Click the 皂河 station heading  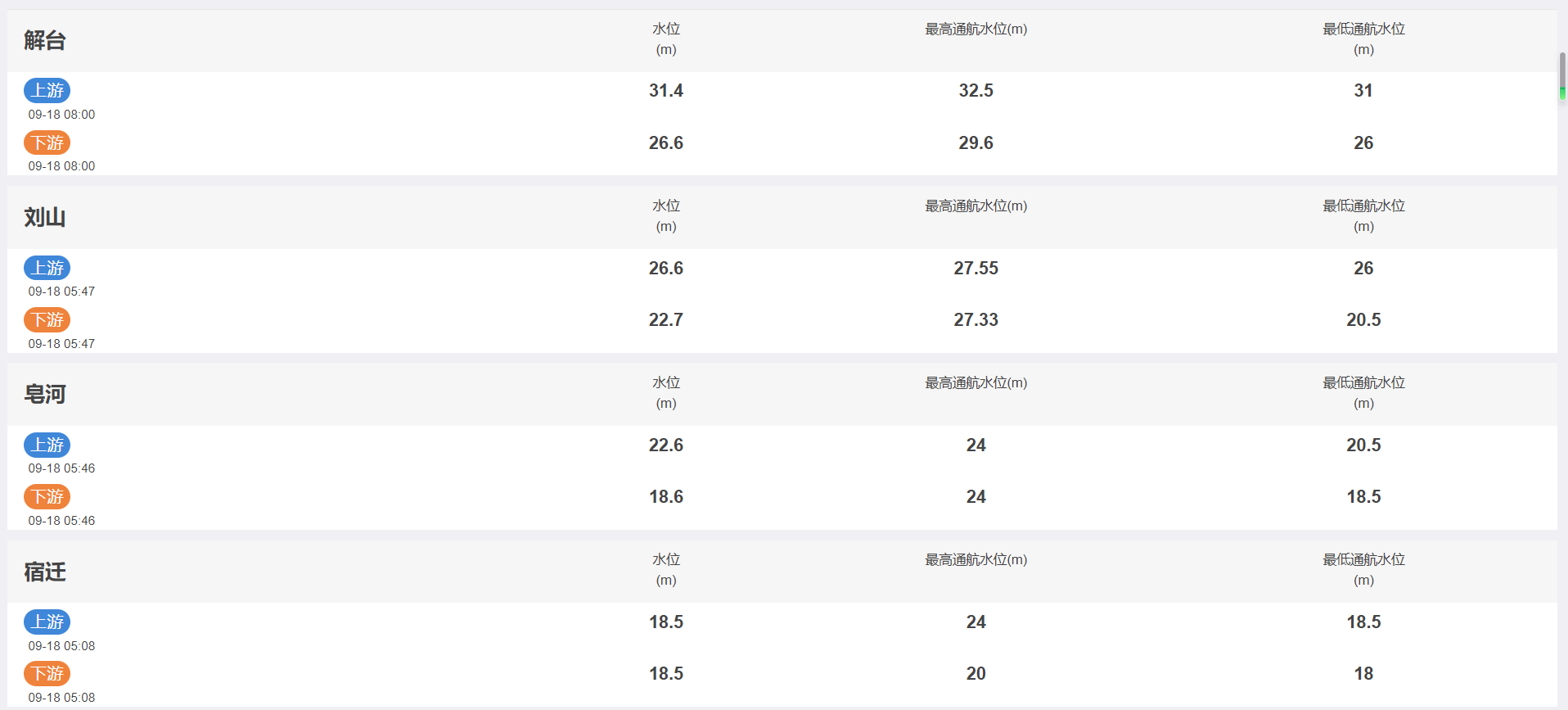45,394
